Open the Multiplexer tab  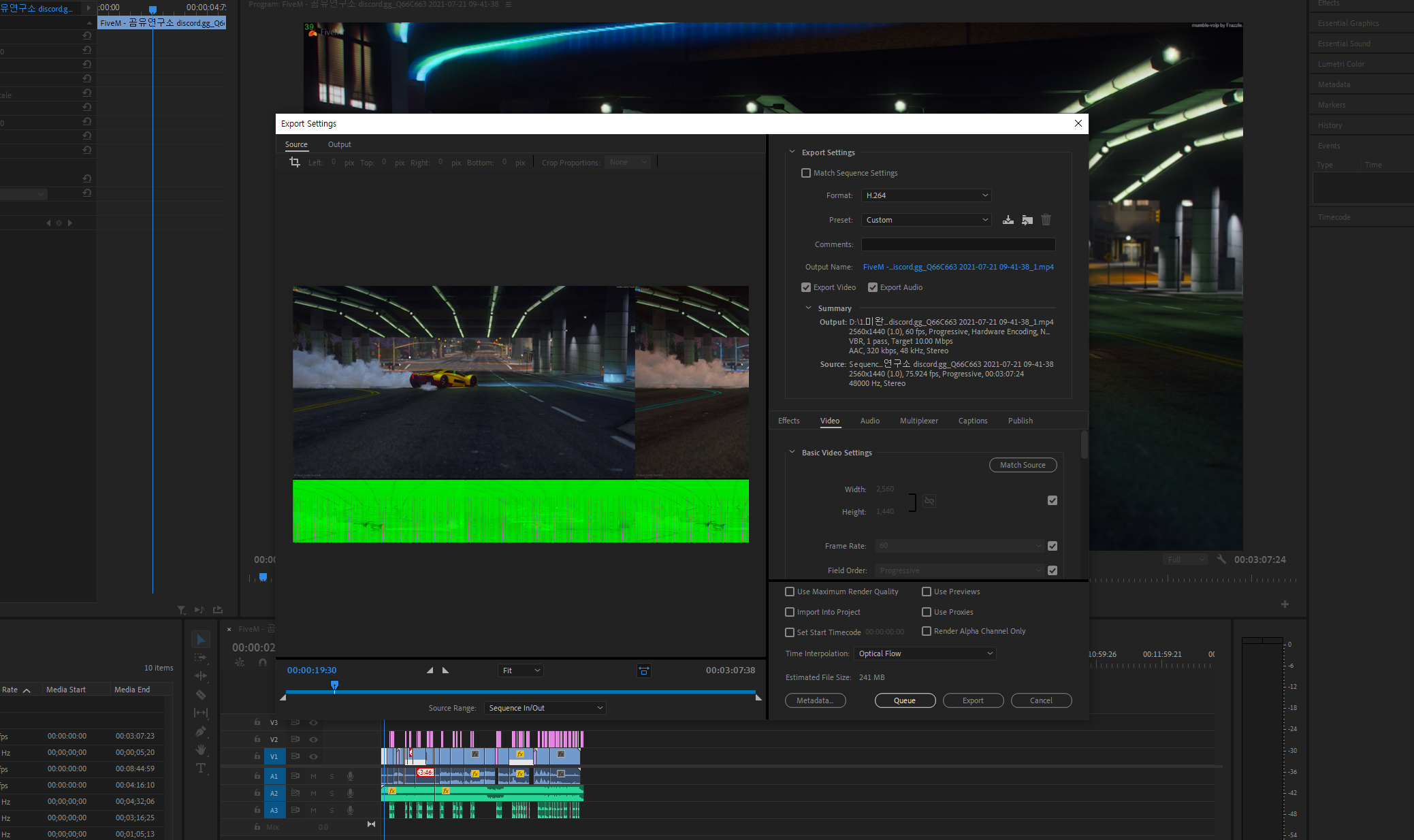pos(919,421)
